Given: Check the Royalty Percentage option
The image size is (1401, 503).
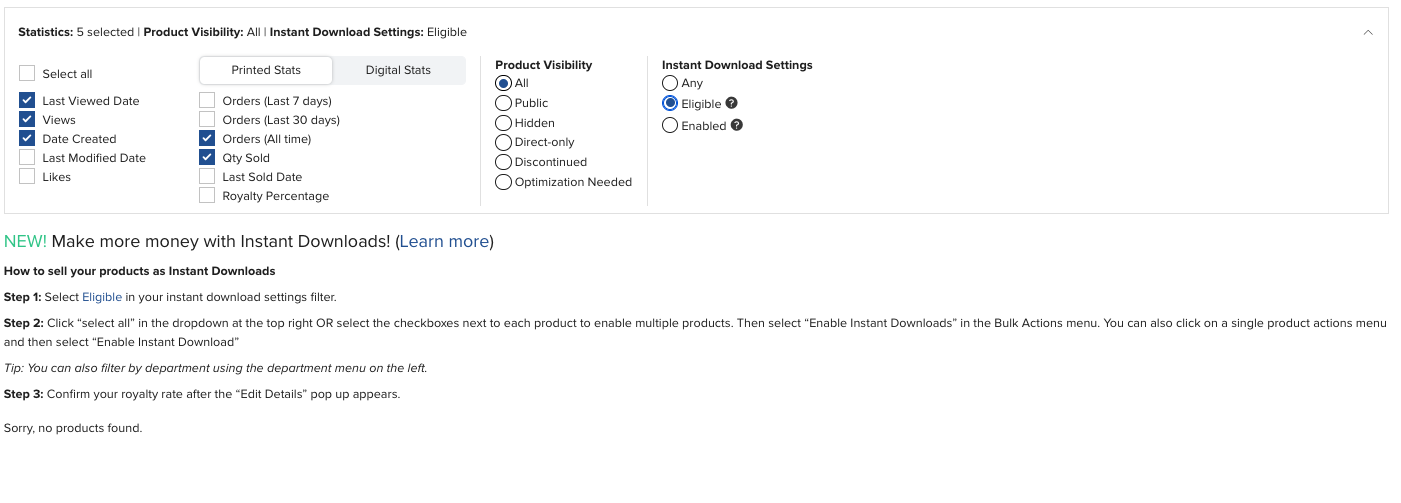Looking at the screenshot, I should coord(207,195).
